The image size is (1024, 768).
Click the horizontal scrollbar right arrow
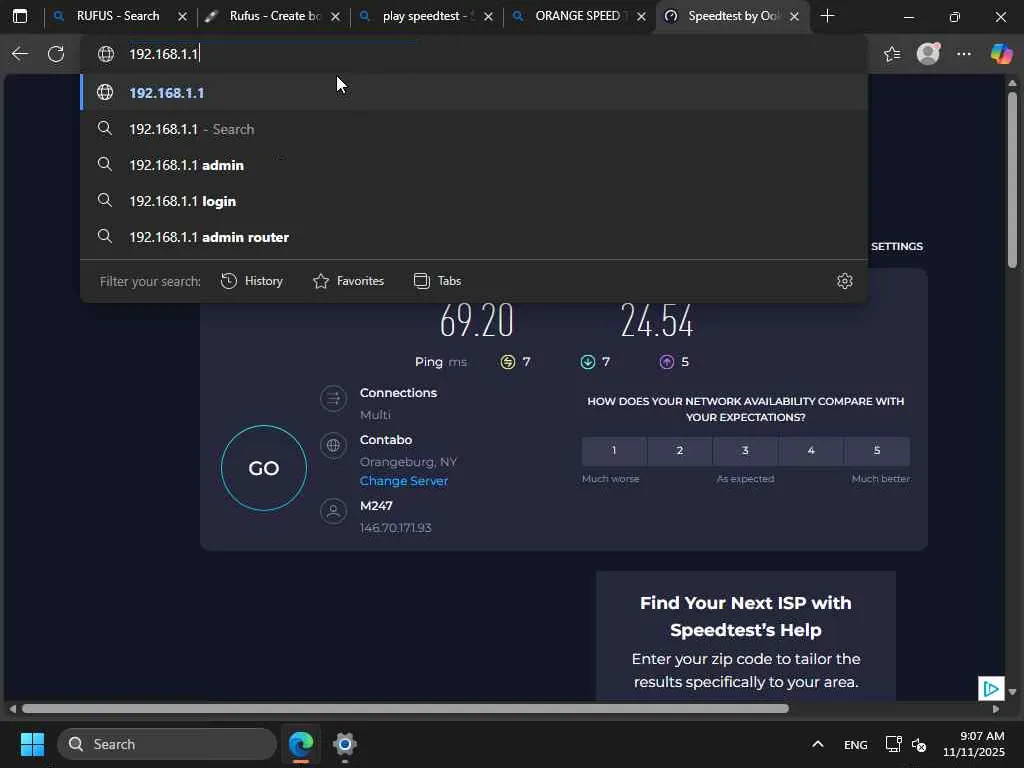coord(996,709)
